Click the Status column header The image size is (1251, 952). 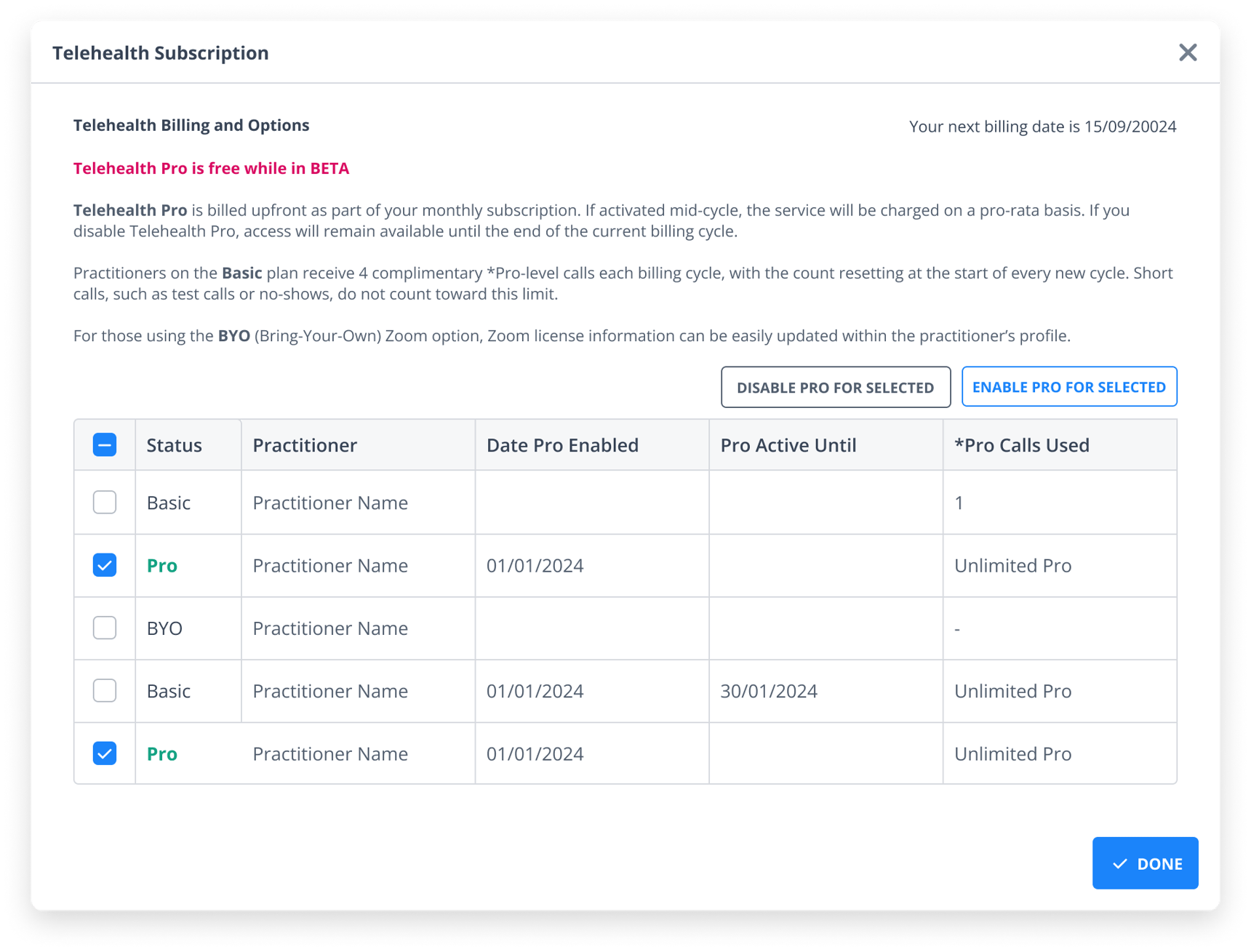(x=174, y=444)
